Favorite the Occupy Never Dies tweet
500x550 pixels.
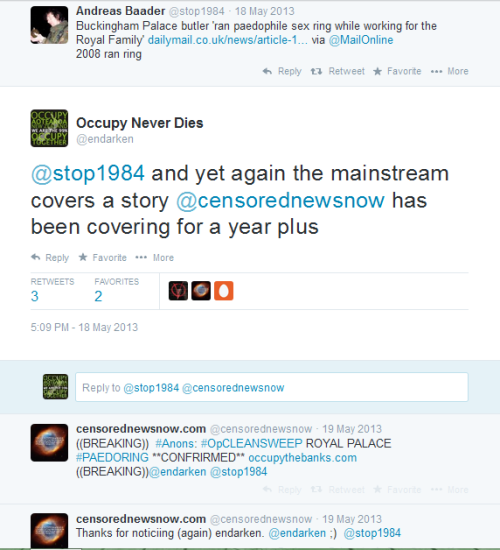(102, 257)
